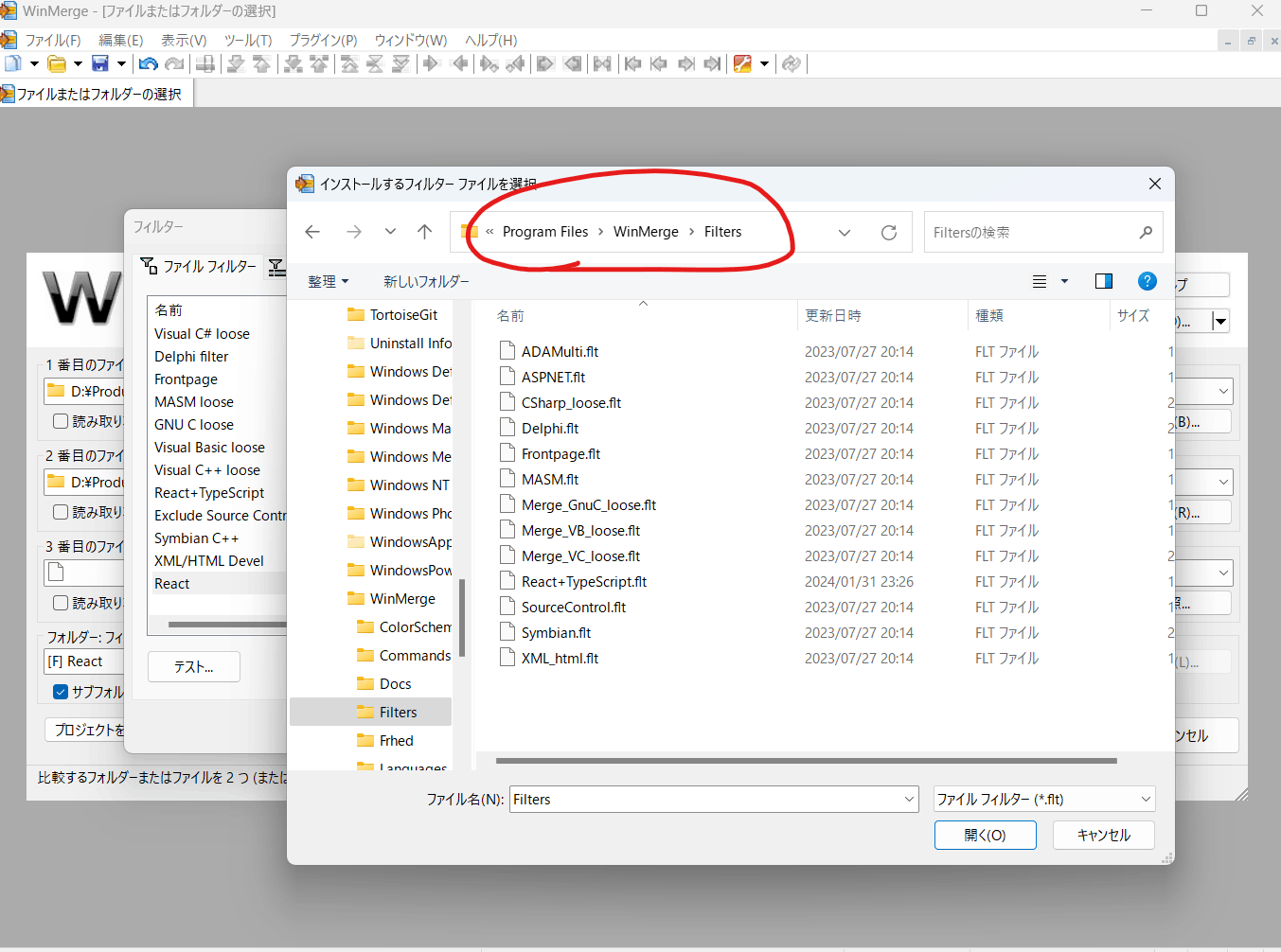
Task: Open the view options dropdown arrow
Action: (x=1064, y=281)
